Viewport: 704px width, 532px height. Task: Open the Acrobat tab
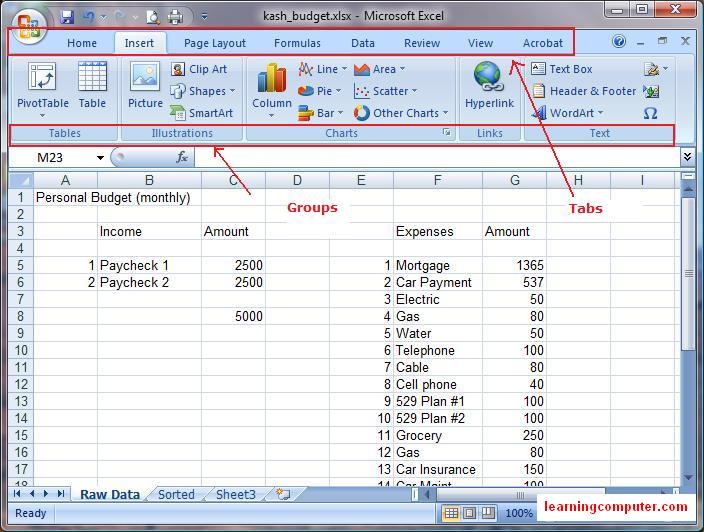coord(542,43)
